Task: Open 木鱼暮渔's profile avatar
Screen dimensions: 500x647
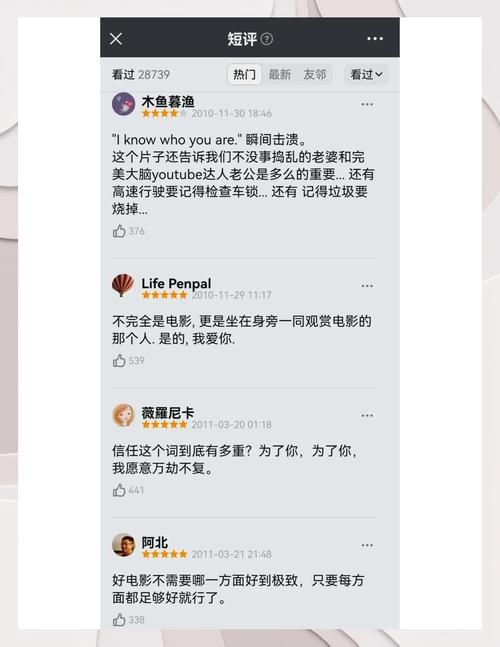Action: 123,104
